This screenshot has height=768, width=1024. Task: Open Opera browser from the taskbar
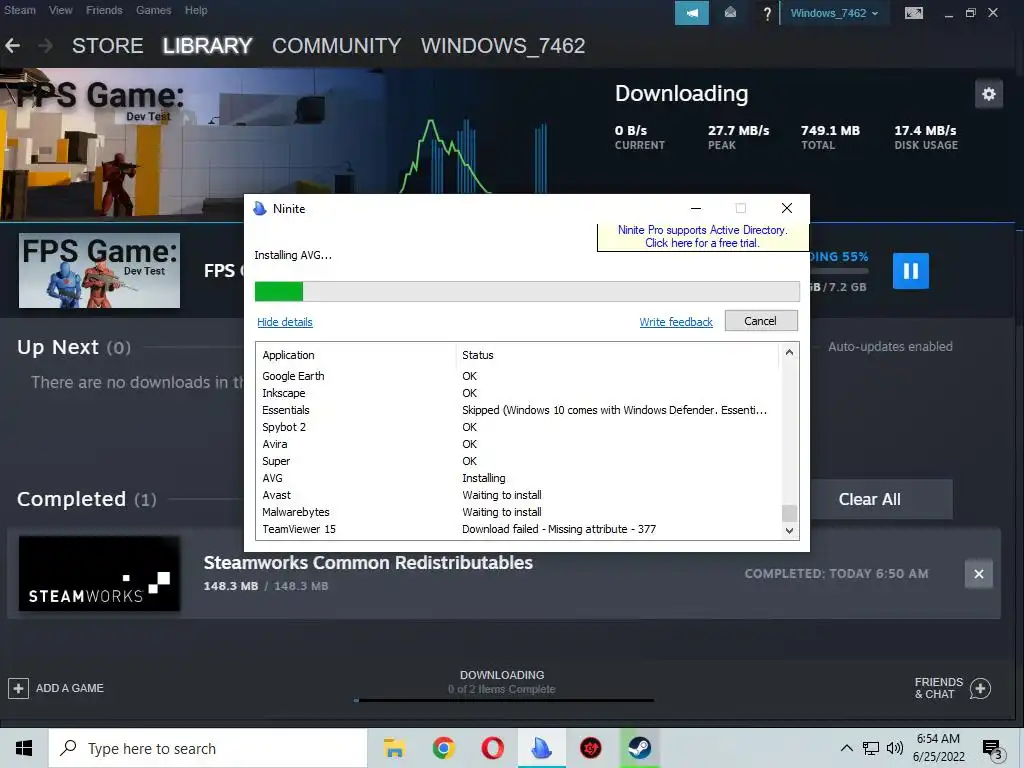492,748
